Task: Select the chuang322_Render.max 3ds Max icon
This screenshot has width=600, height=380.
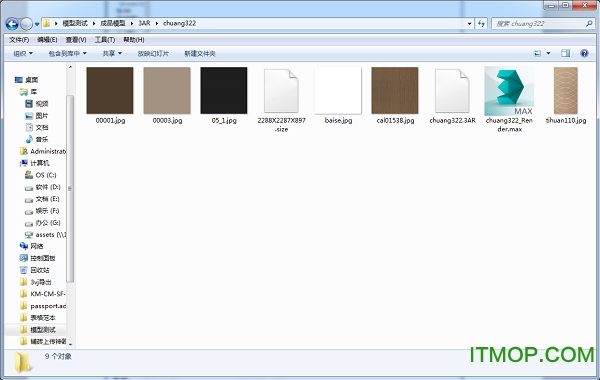Action: [x=509, y=91]
